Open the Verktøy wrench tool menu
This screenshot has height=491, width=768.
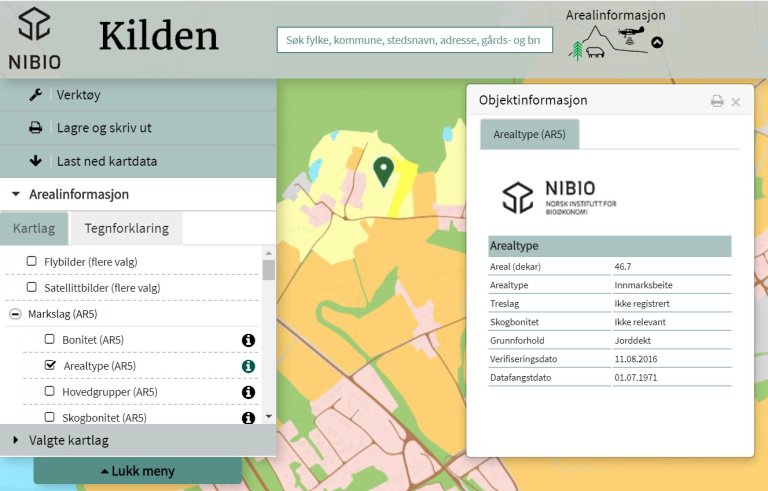click(35, 95)
